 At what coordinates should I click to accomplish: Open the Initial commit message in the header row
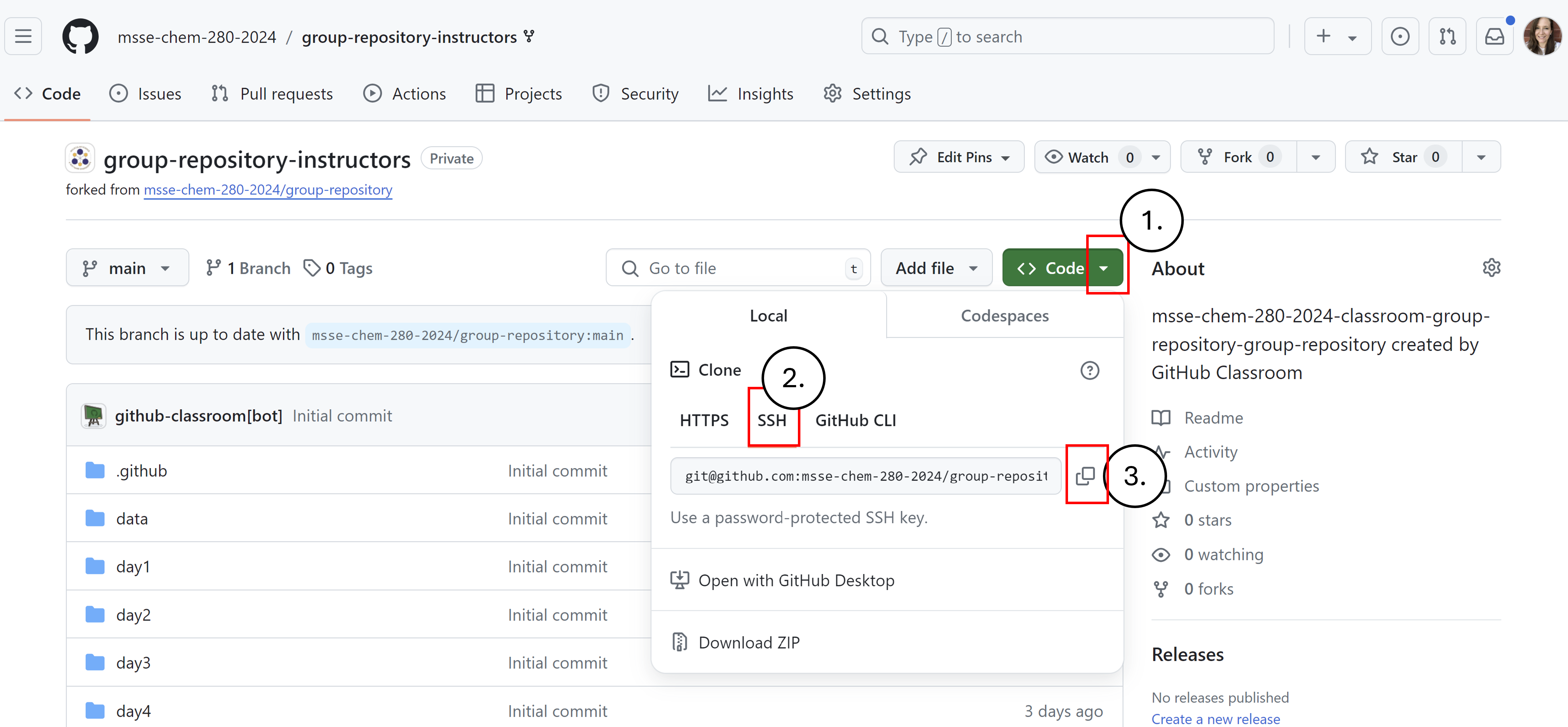tap(342, 416)
